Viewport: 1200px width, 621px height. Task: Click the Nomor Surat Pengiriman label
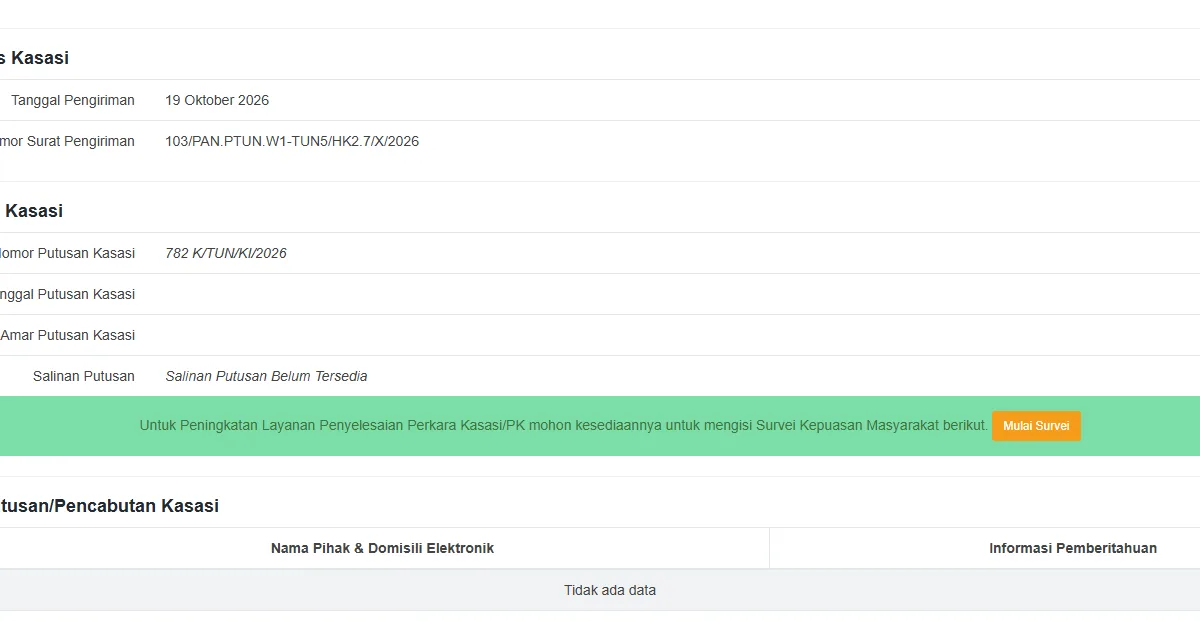[x=67, y=141]
